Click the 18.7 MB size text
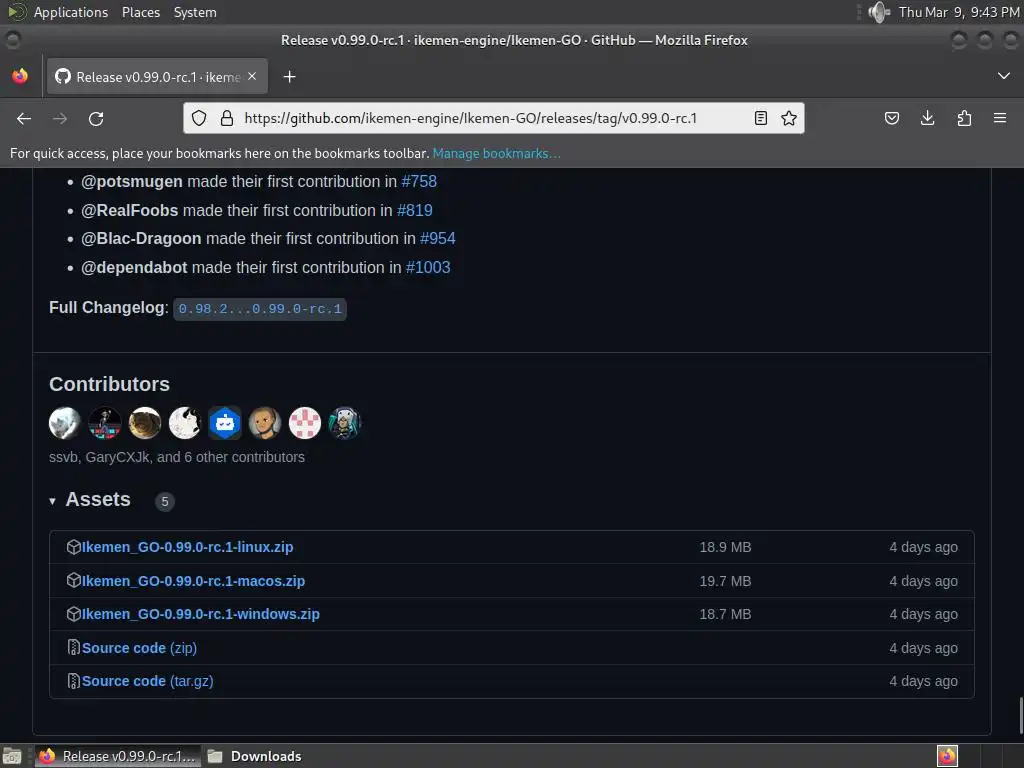This screenshot has height=768, width=1024. pyautogui.click(x=726, y=614)
